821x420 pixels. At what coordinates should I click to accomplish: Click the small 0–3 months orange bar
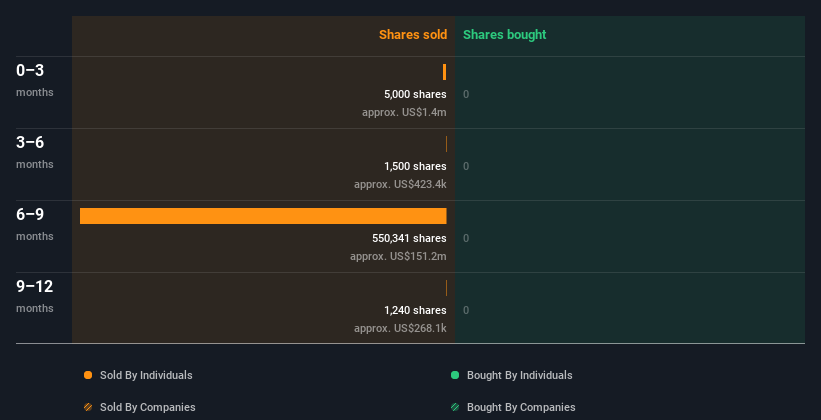click(x=445, y=72)
